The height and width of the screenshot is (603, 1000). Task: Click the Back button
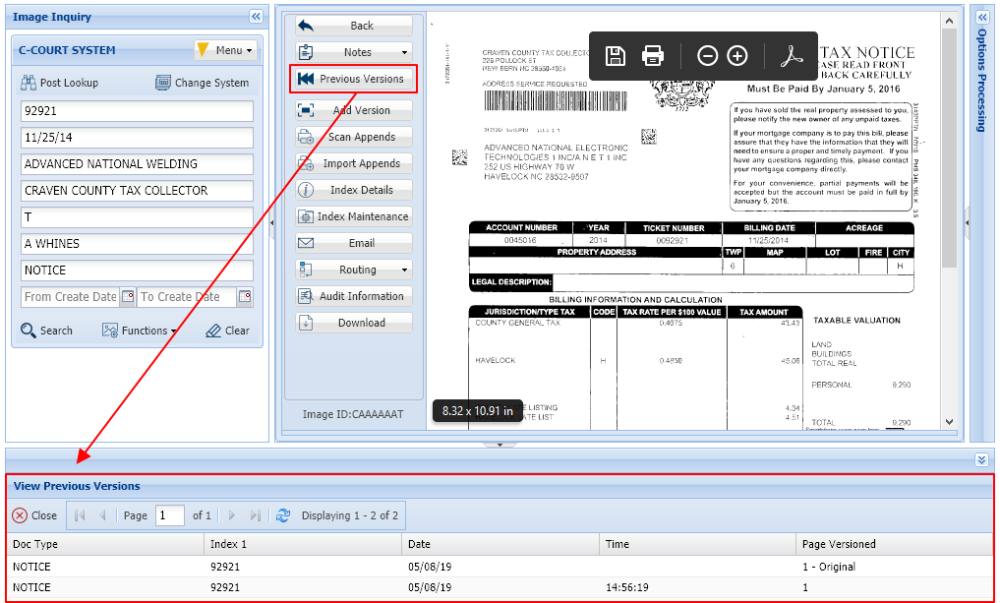[x=354, y=25]
